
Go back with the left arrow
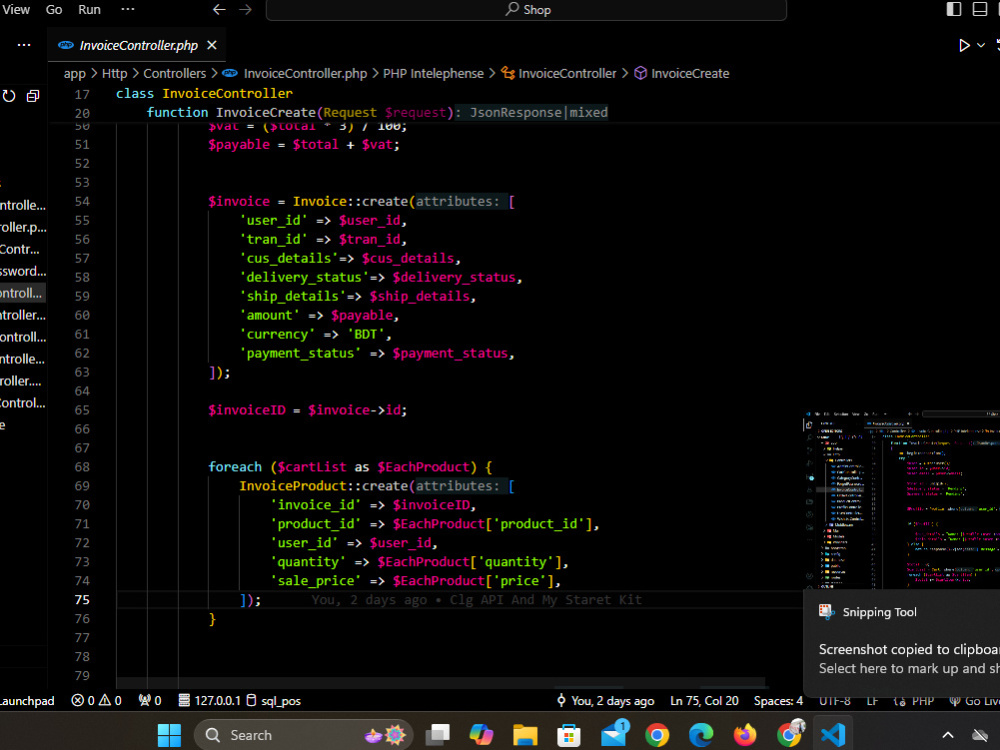click(x=219, y=10)
